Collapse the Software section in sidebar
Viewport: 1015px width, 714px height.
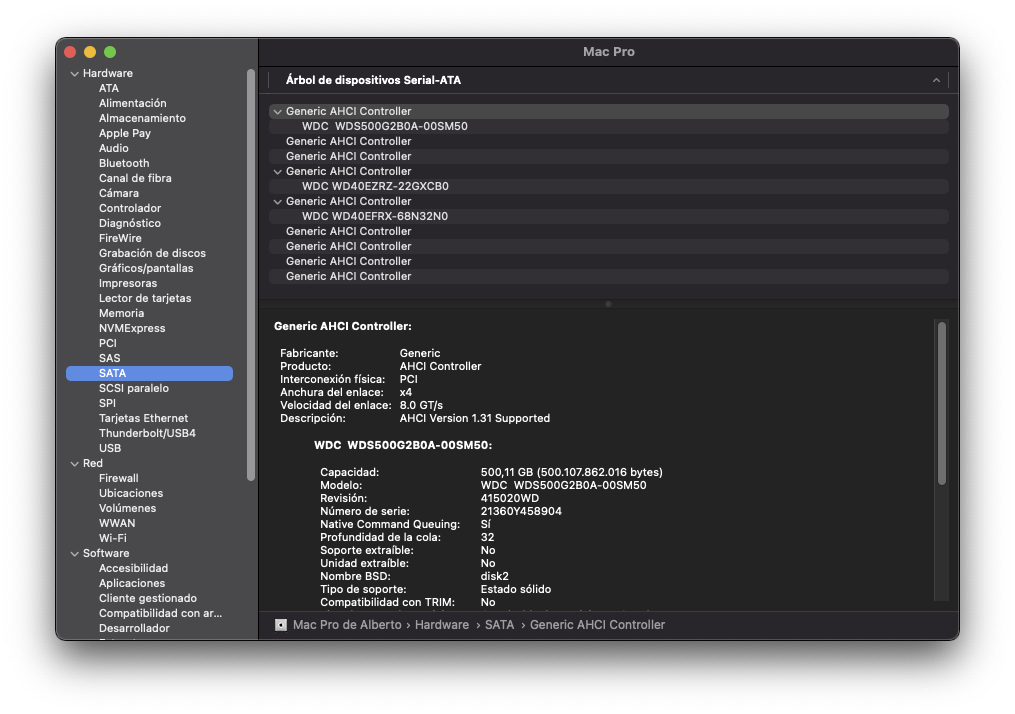[x=74, y=554]
